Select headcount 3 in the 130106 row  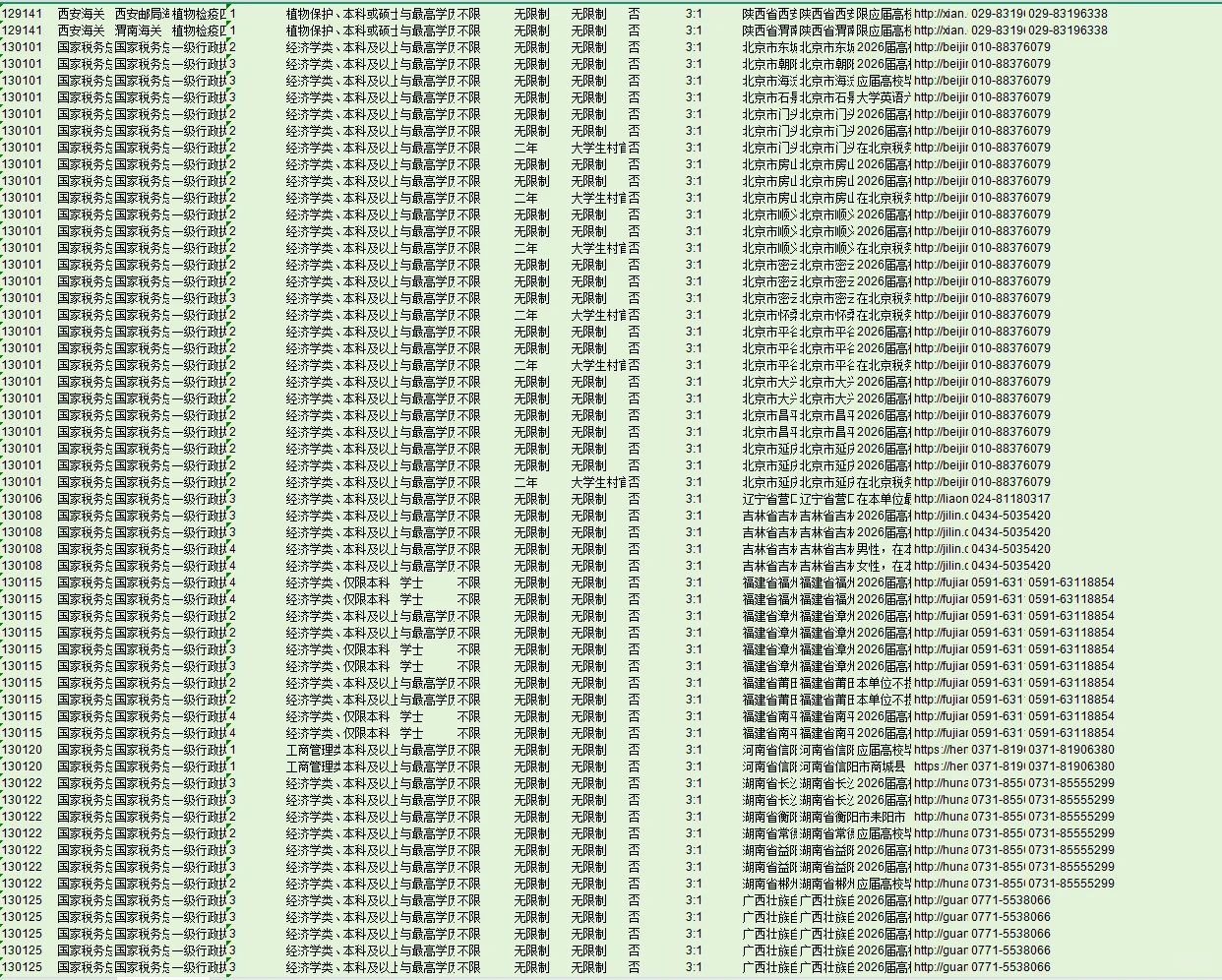tap(232, 499)
